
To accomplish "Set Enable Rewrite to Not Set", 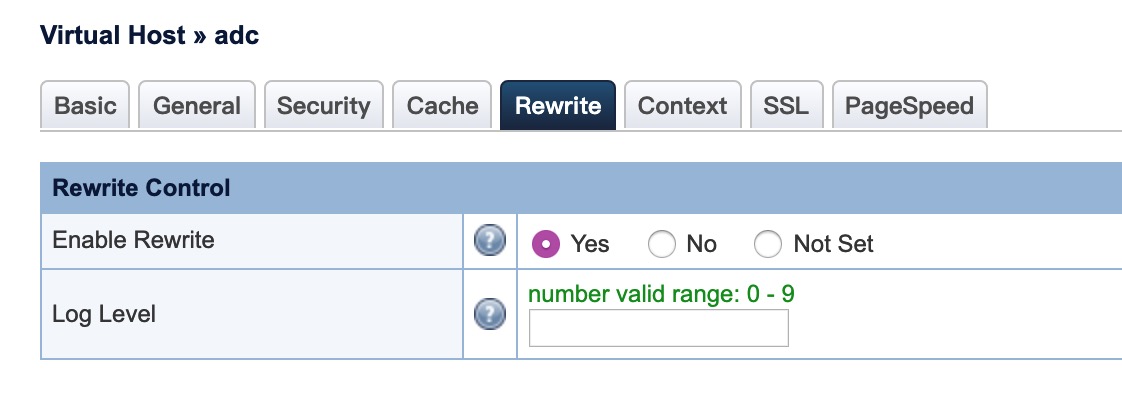I will (x=767, y=244).
